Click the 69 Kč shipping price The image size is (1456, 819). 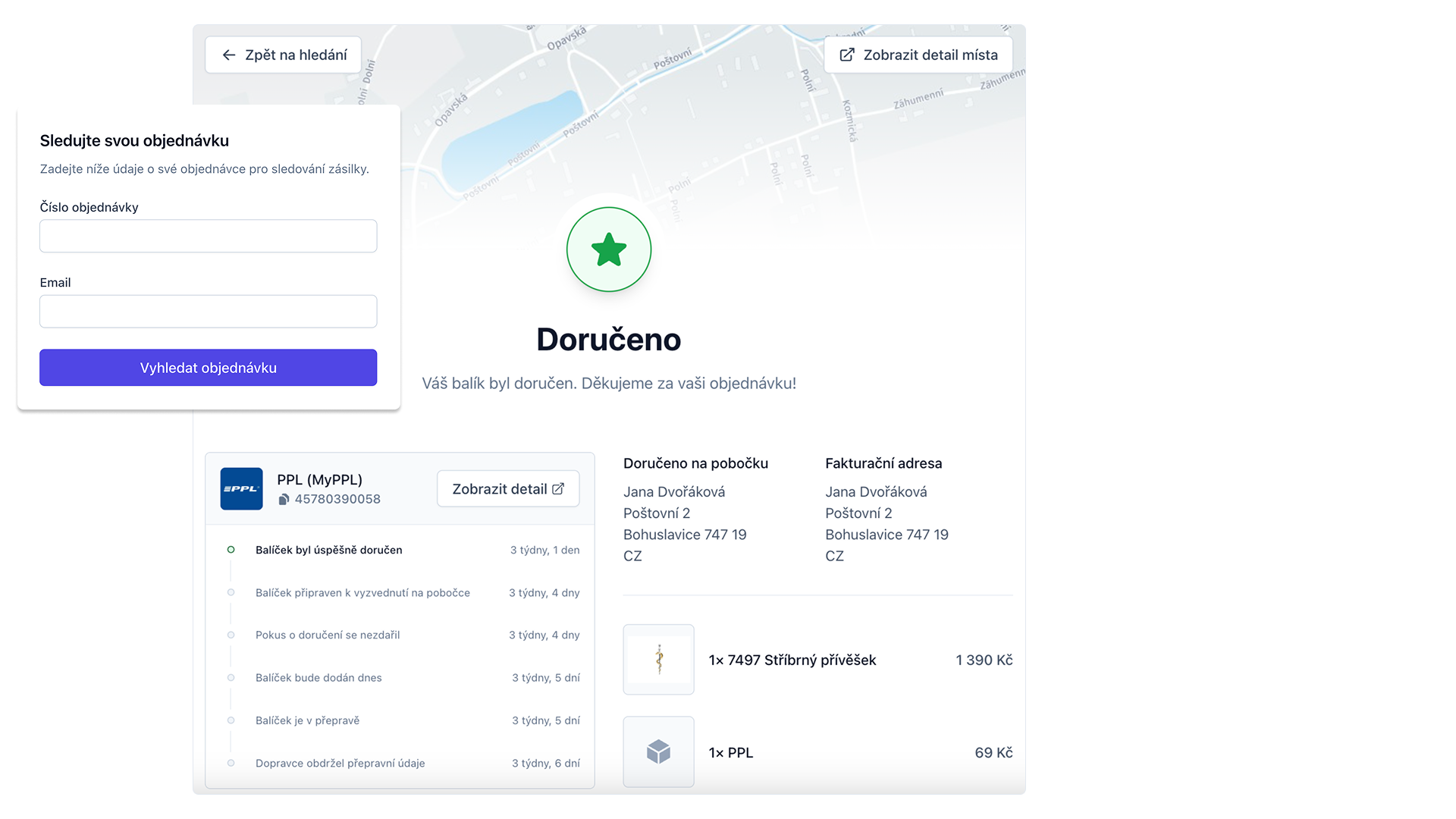[x=993, y=753]
